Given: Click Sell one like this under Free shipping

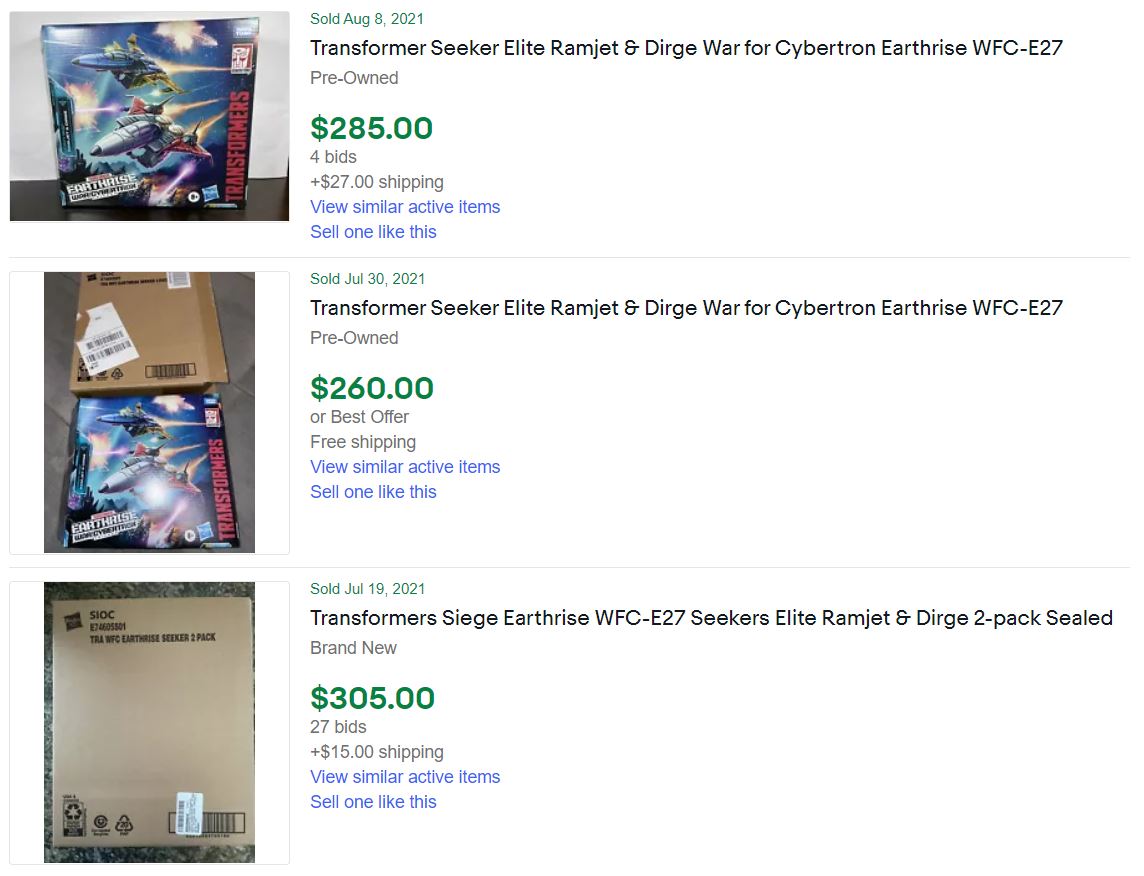Looking at the screenshot, I should (x=373, y=492).
